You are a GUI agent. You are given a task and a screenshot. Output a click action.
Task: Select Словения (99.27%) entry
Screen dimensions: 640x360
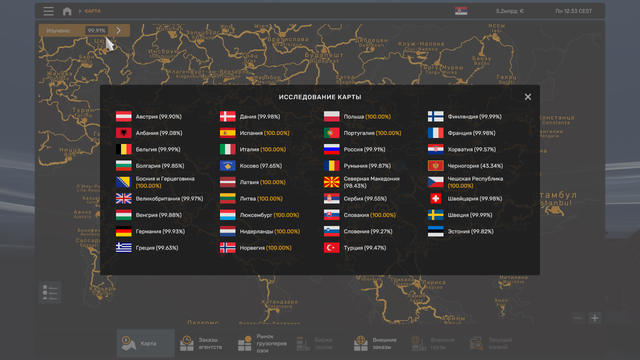[358, 231]
